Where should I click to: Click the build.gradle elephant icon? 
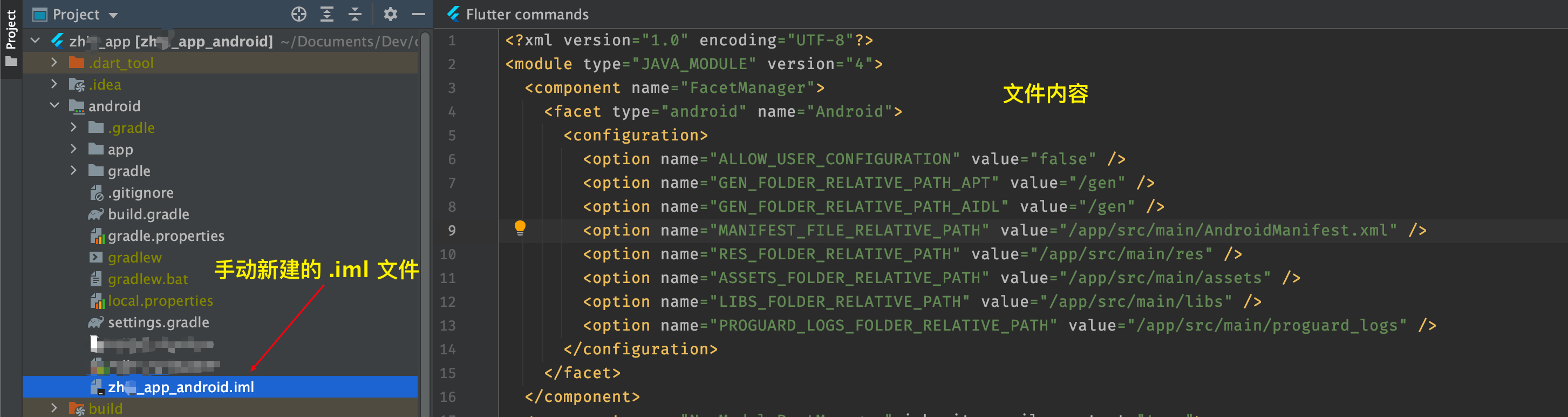coord(96,214)
